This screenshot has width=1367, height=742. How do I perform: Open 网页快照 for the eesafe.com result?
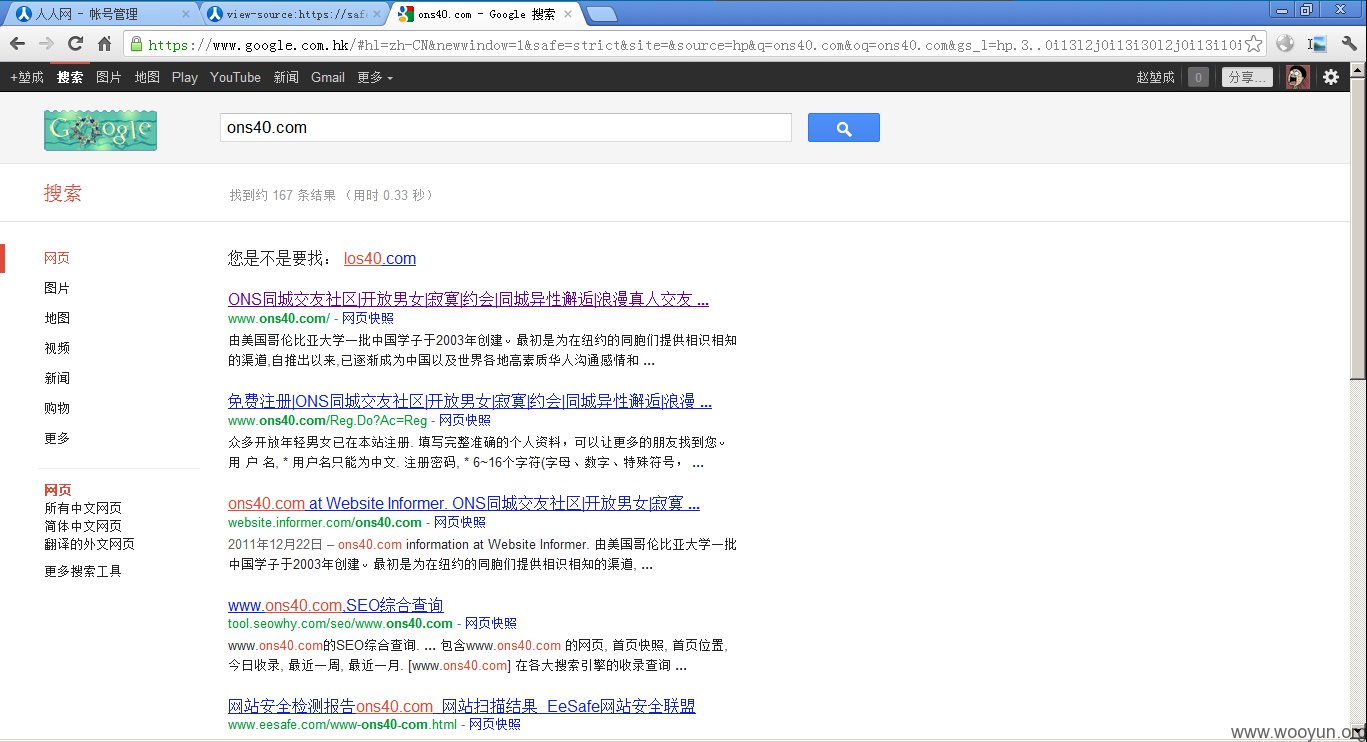(x=495, y=724)
